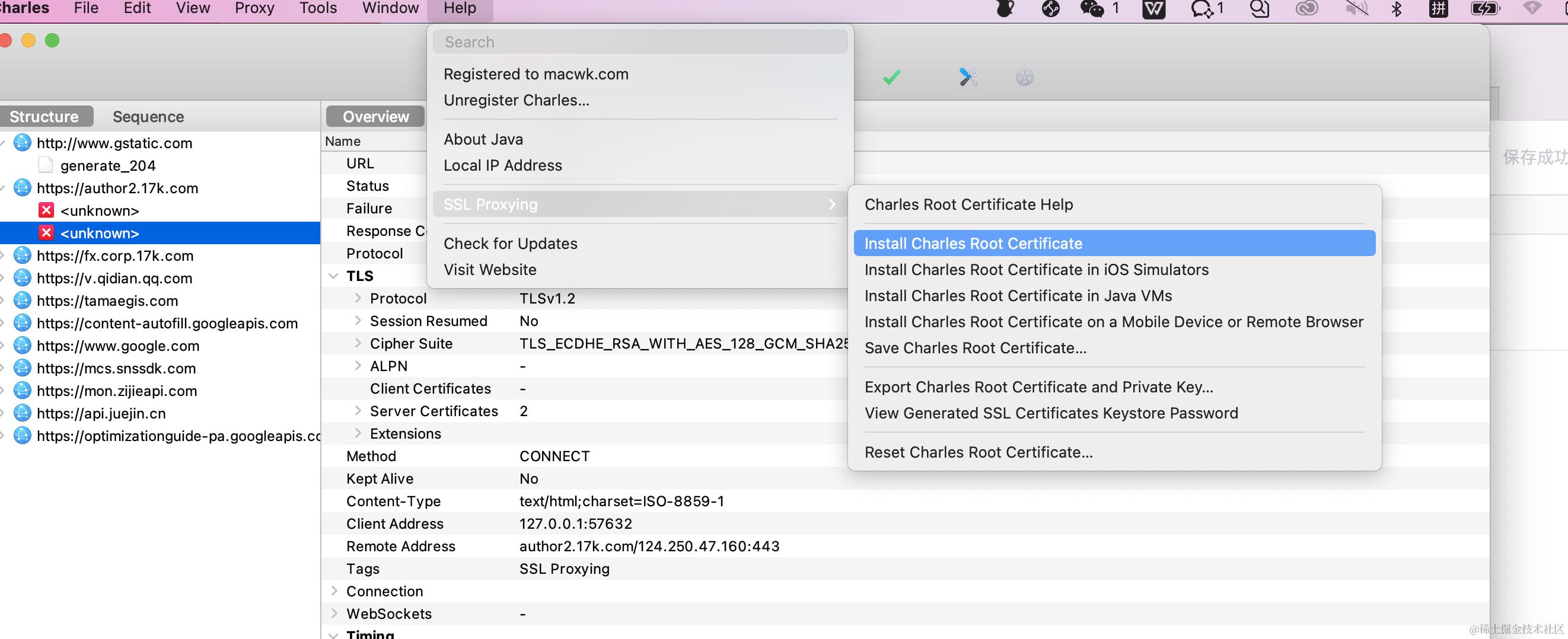The image size is (1568, 639).
Task: Select Check for Updates
Action: point(640,244)
